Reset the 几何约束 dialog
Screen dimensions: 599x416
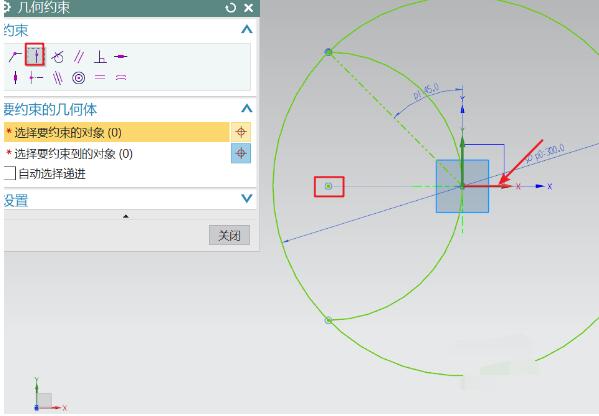pos(231,8)
